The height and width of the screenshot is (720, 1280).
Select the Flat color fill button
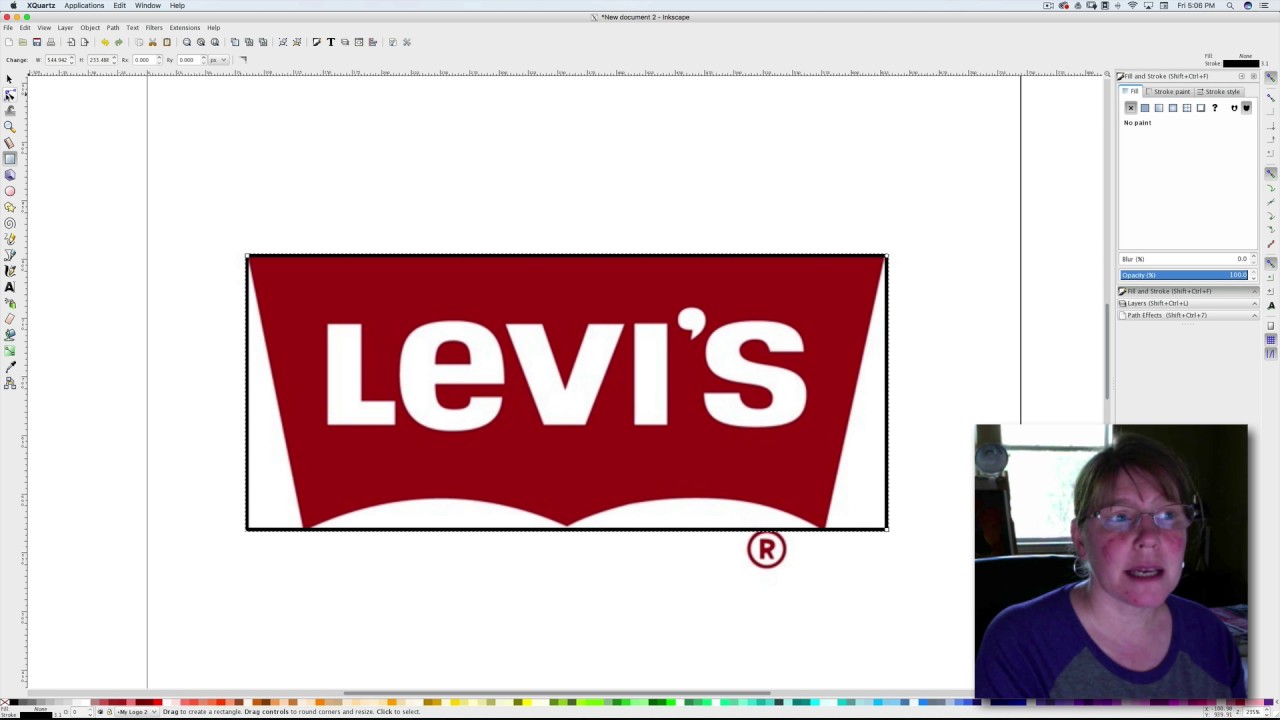click(x=1145, y=108)
